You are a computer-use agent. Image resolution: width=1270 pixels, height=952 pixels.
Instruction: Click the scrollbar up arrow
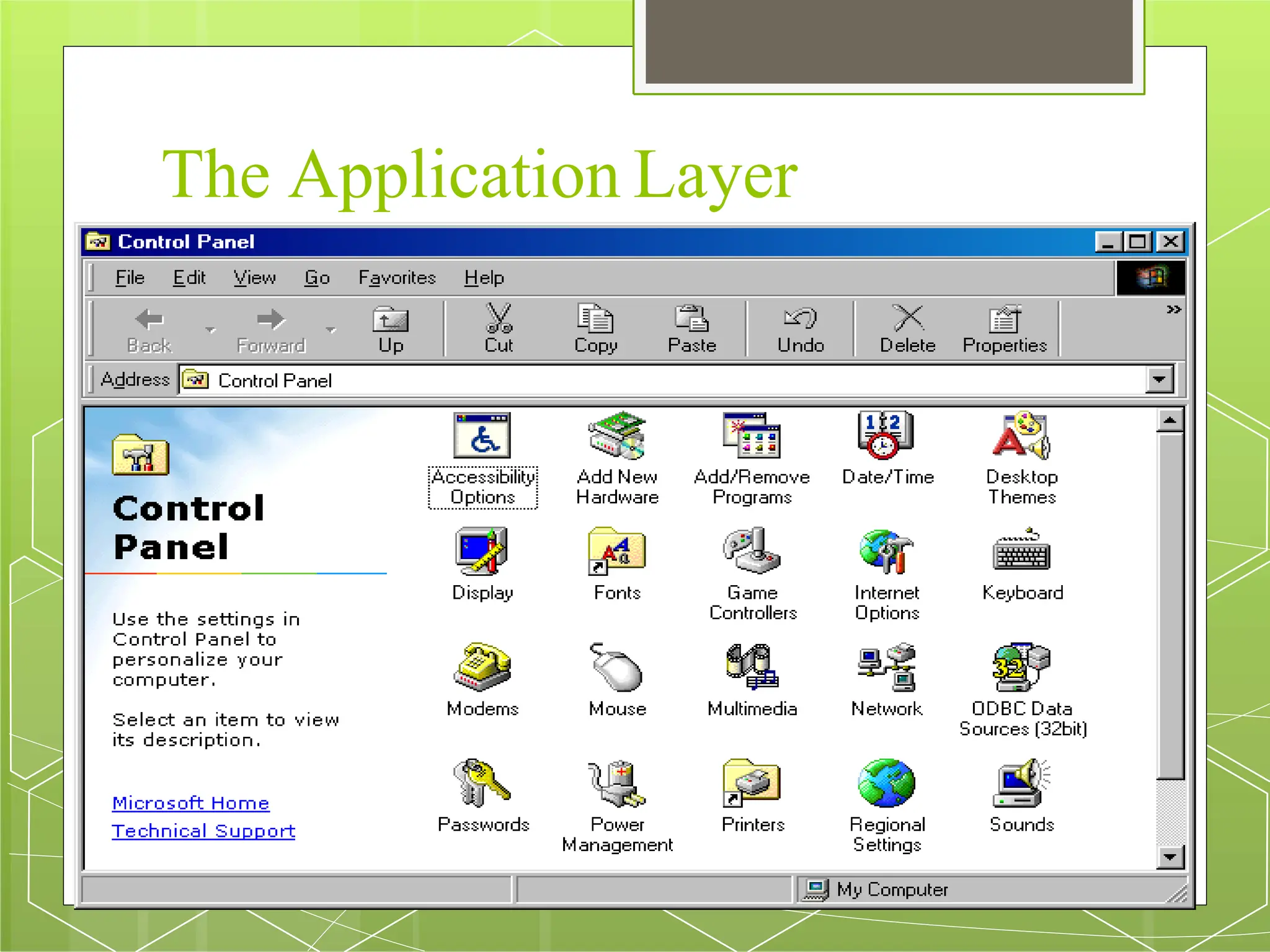point(1170,421)
